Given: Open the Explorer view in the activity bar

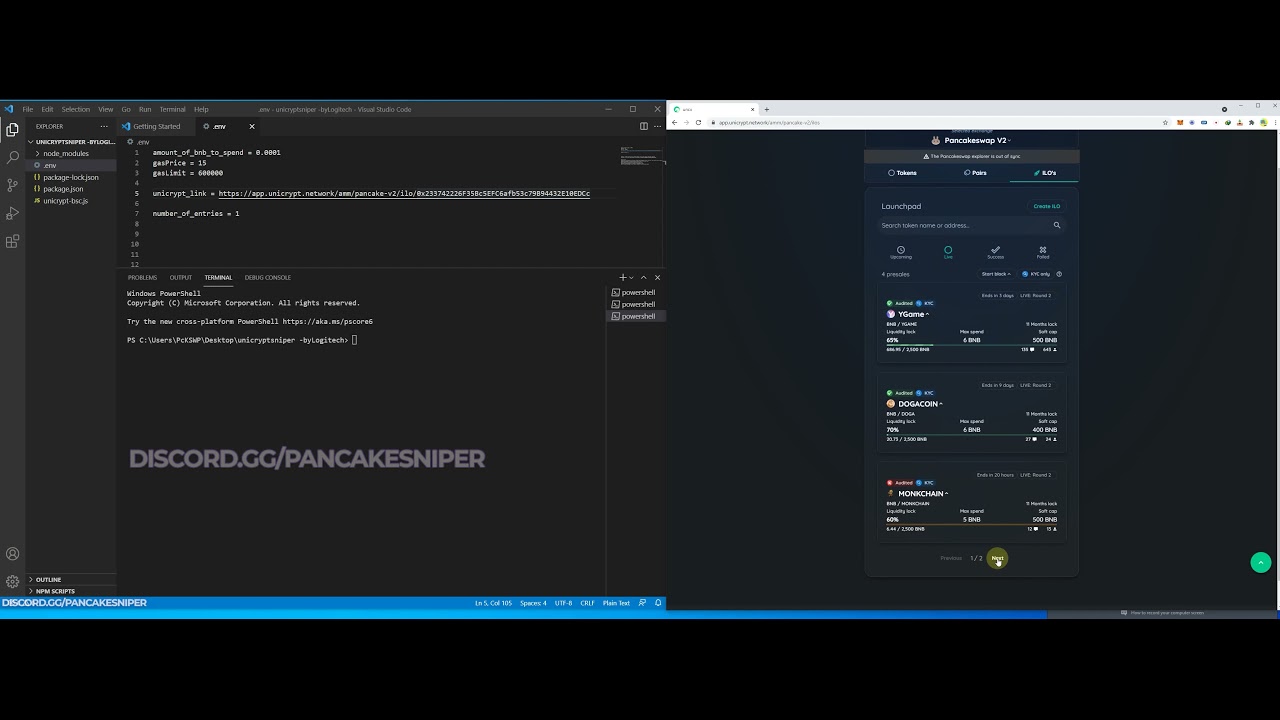Looking at the screenshot, I should (12, 129).
